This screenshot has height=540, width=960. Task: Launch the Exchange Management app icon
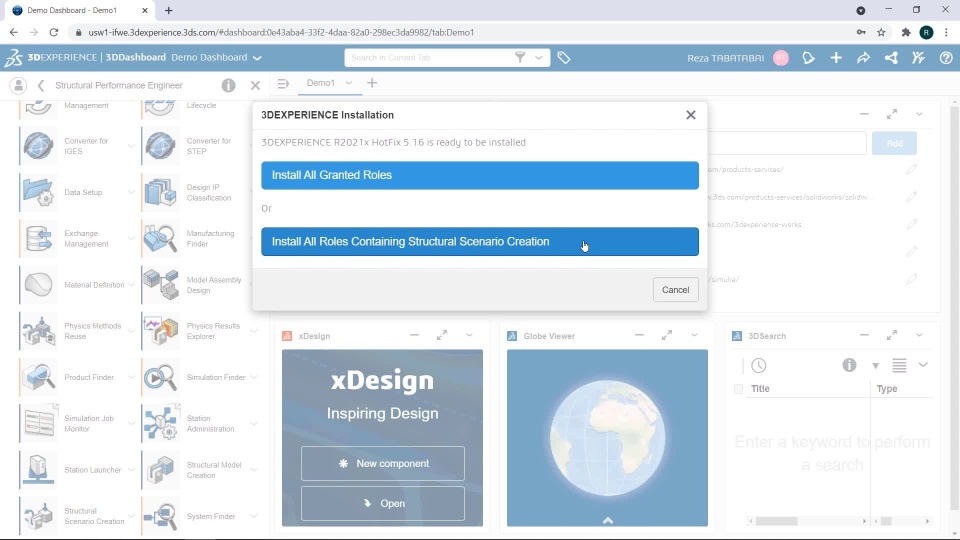pos(39,239)
